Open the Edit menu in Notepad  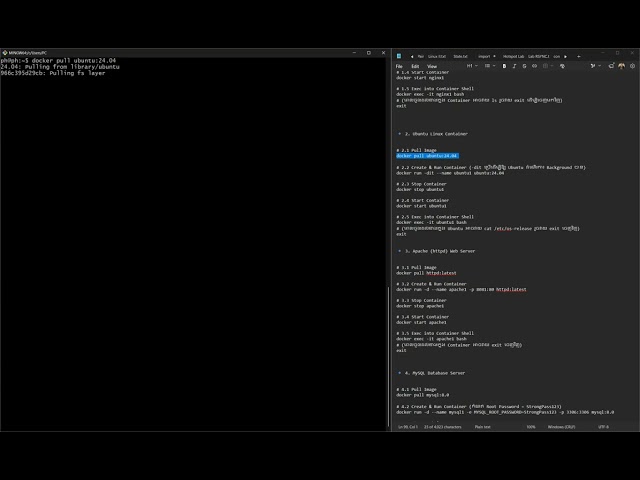click(415, 66)
